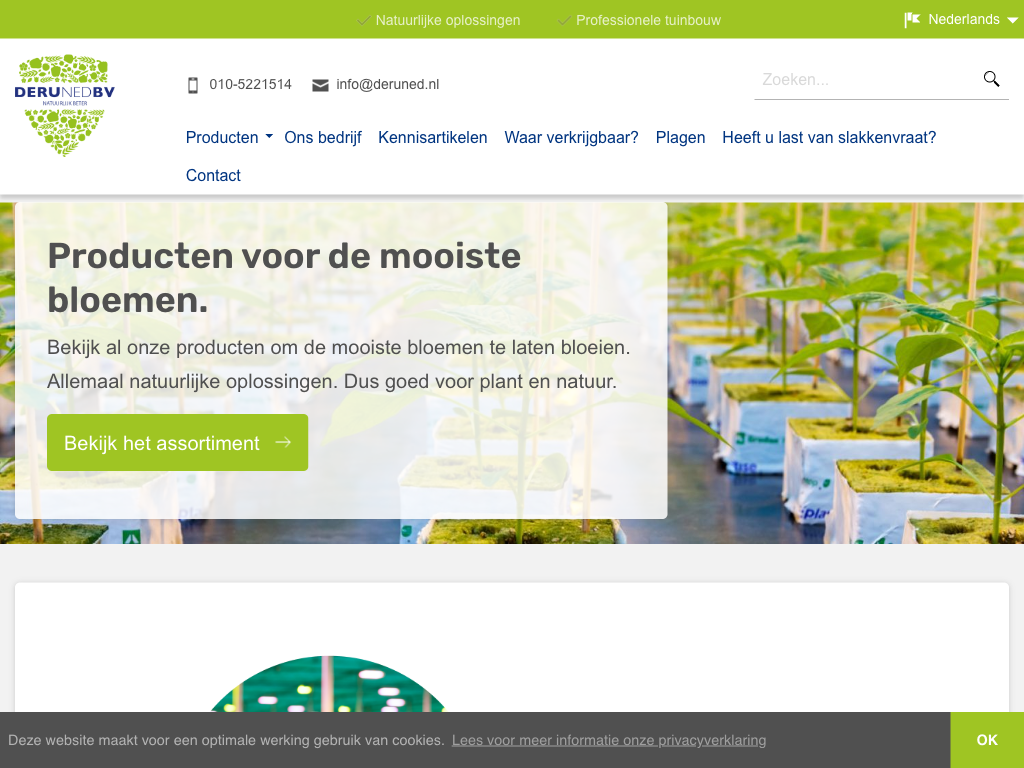Image resolution: width=1024 pixels, height=768 pixels.
Task: Click the arrow icon in Bekijk het assortiment
Action: click(283, 442)
